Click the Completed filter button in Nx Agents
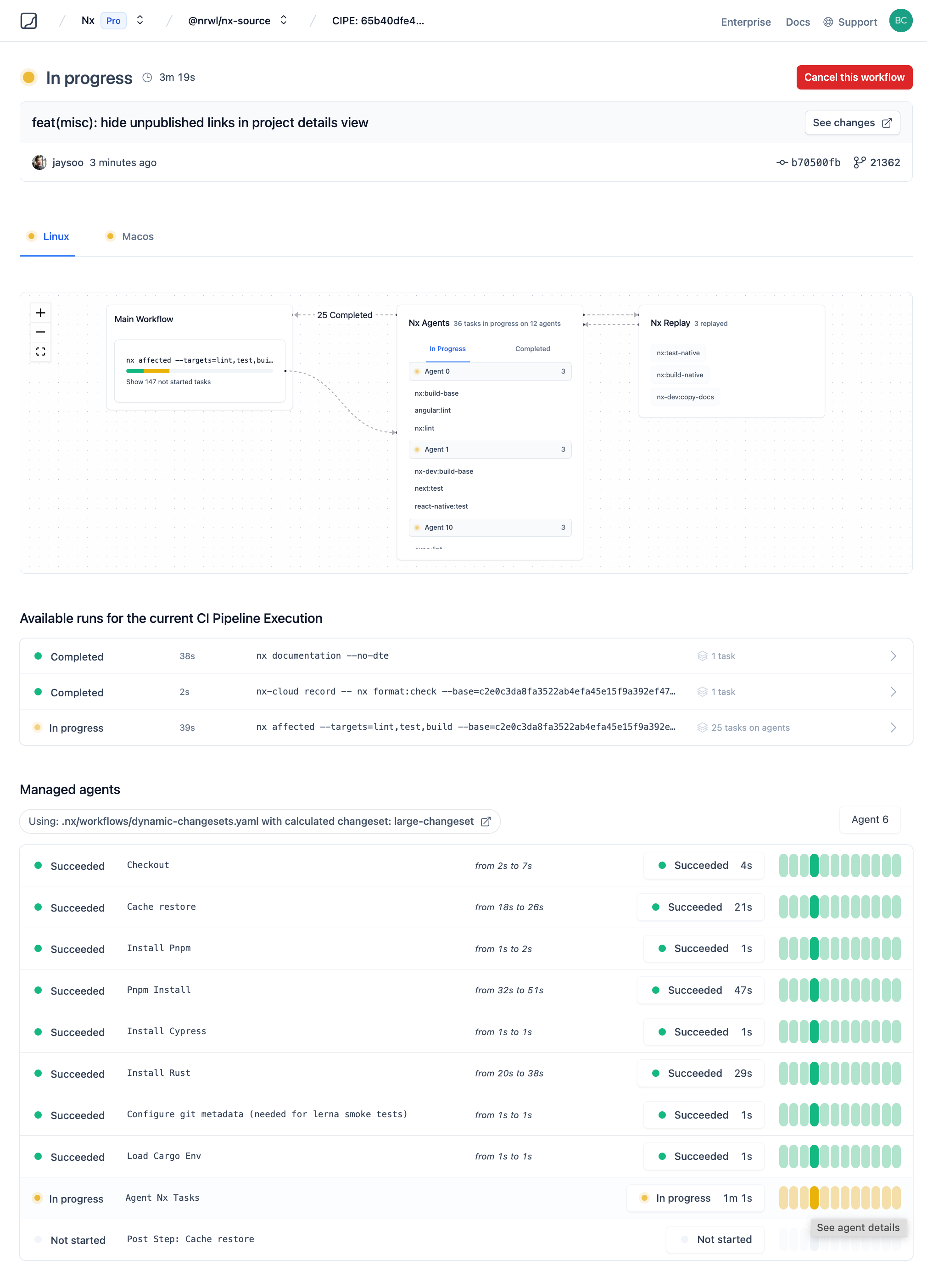 click(531, 349)
